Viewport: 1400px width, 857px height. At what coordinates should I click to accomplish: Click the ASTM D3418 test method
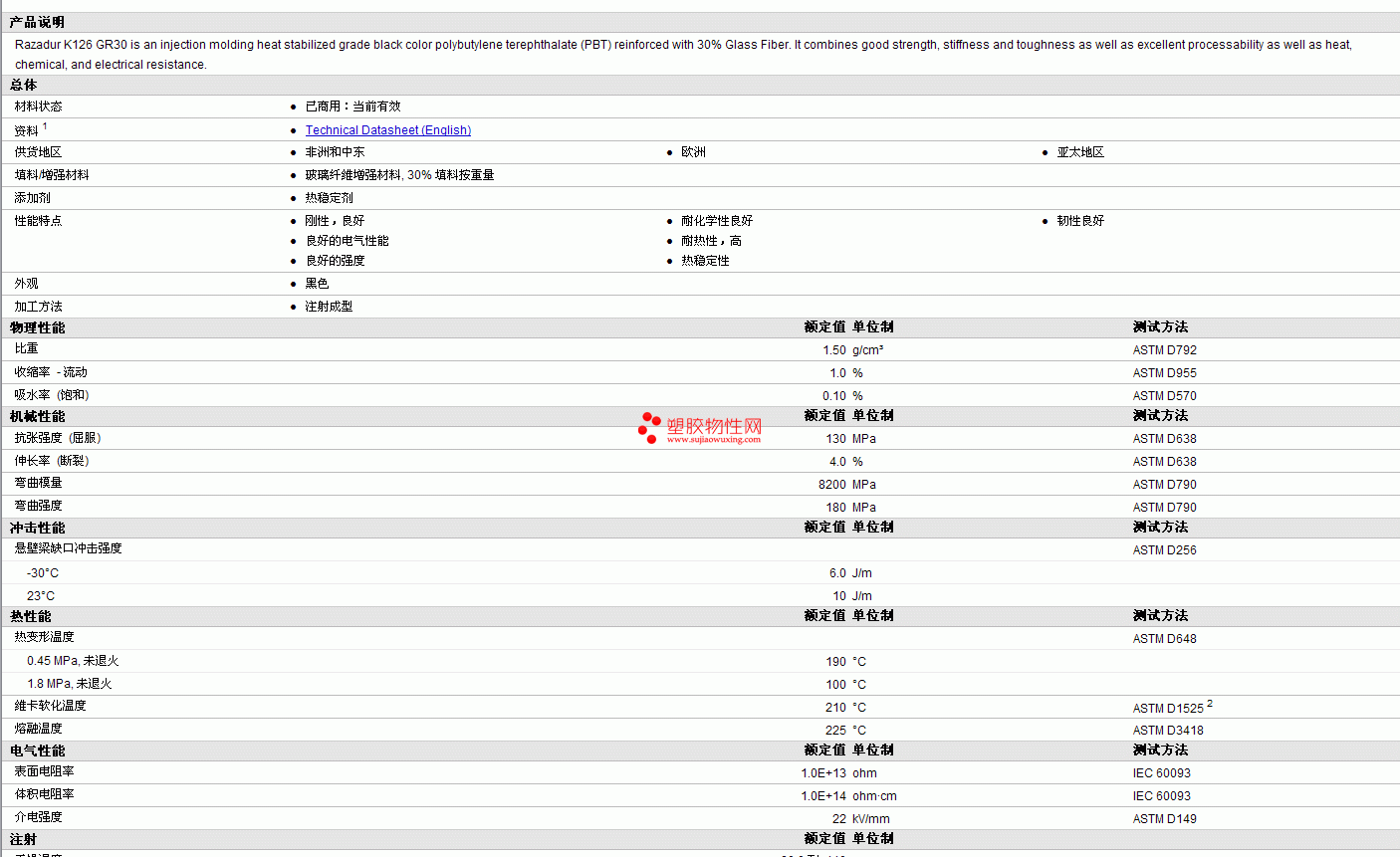pyautogui.click(x=1168, y=731)
